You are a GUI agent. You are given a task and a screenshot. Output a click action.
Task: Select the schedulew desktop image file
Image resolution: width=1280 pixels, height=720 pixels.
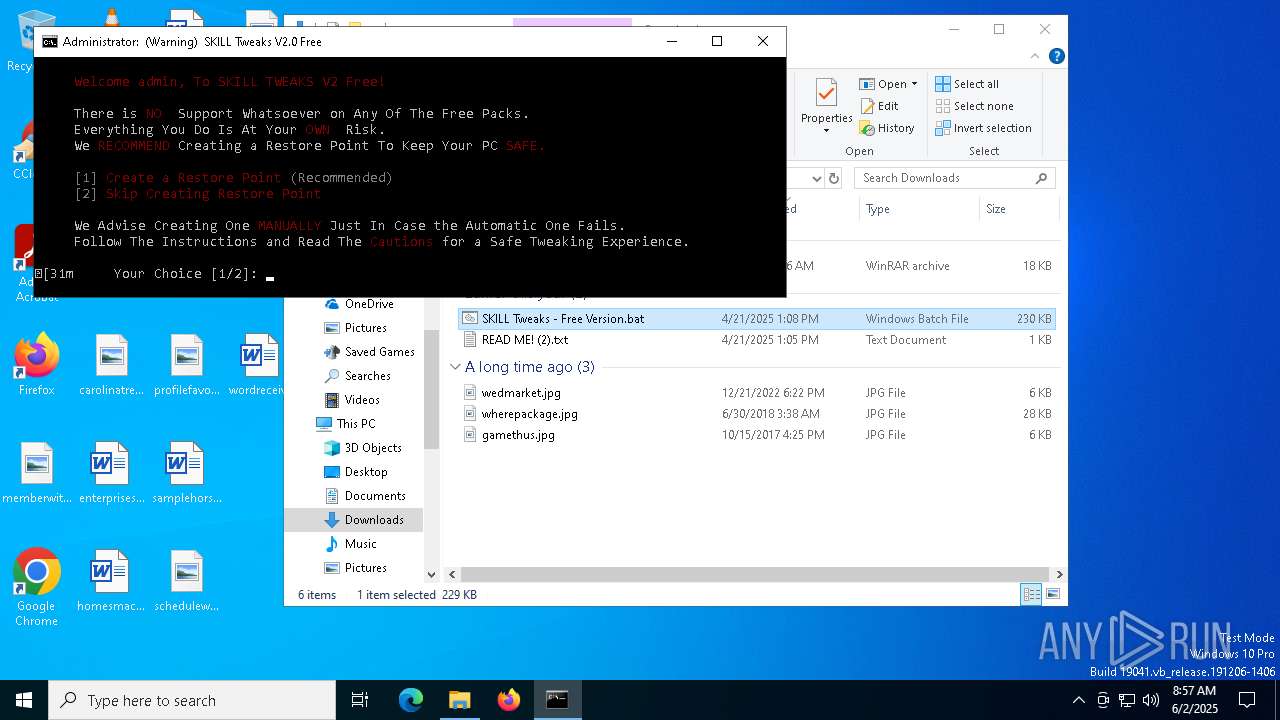click(186, 580)
